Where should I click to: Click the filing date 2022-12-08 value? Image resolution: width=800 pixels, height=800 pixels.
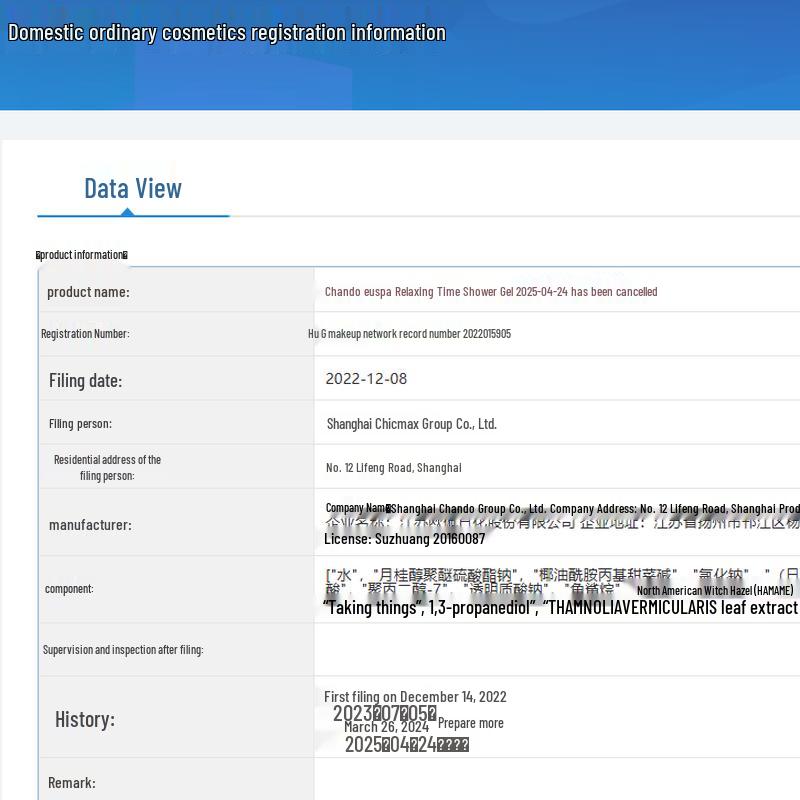coord(366,379)
